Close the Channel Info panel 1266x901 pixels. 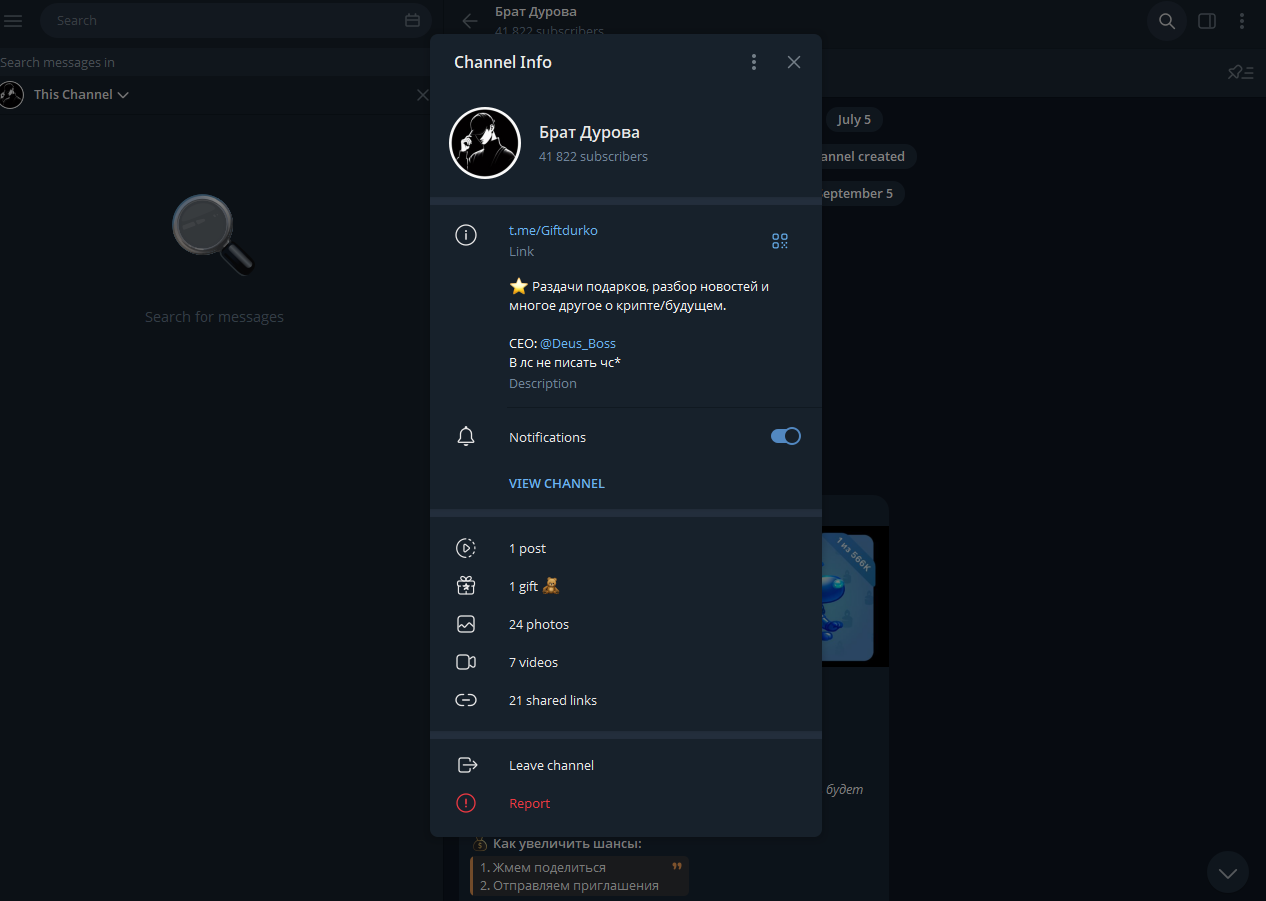coord(794,62)
